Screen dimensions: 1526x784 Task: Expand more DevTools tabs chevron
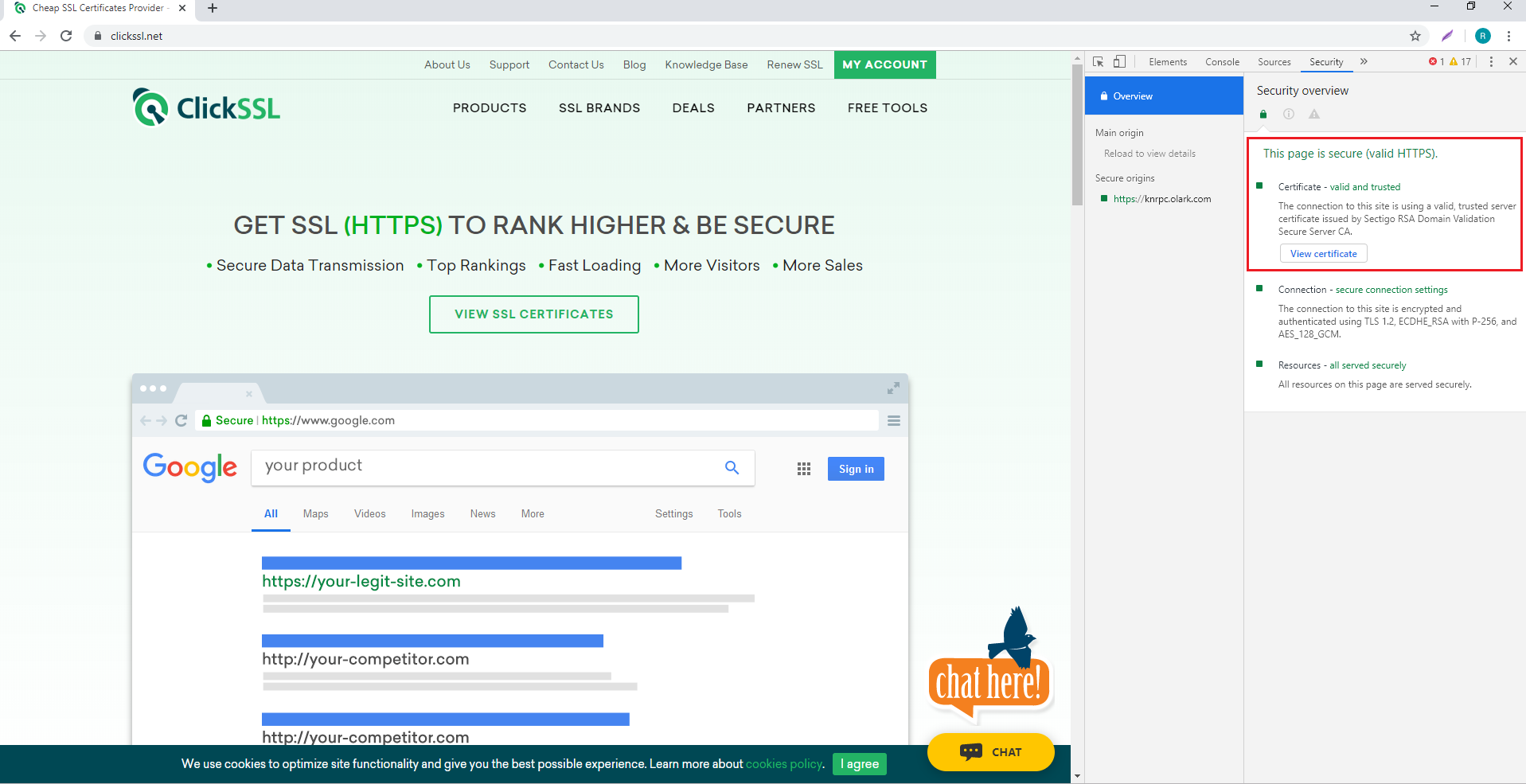(x=1364, y=61)
